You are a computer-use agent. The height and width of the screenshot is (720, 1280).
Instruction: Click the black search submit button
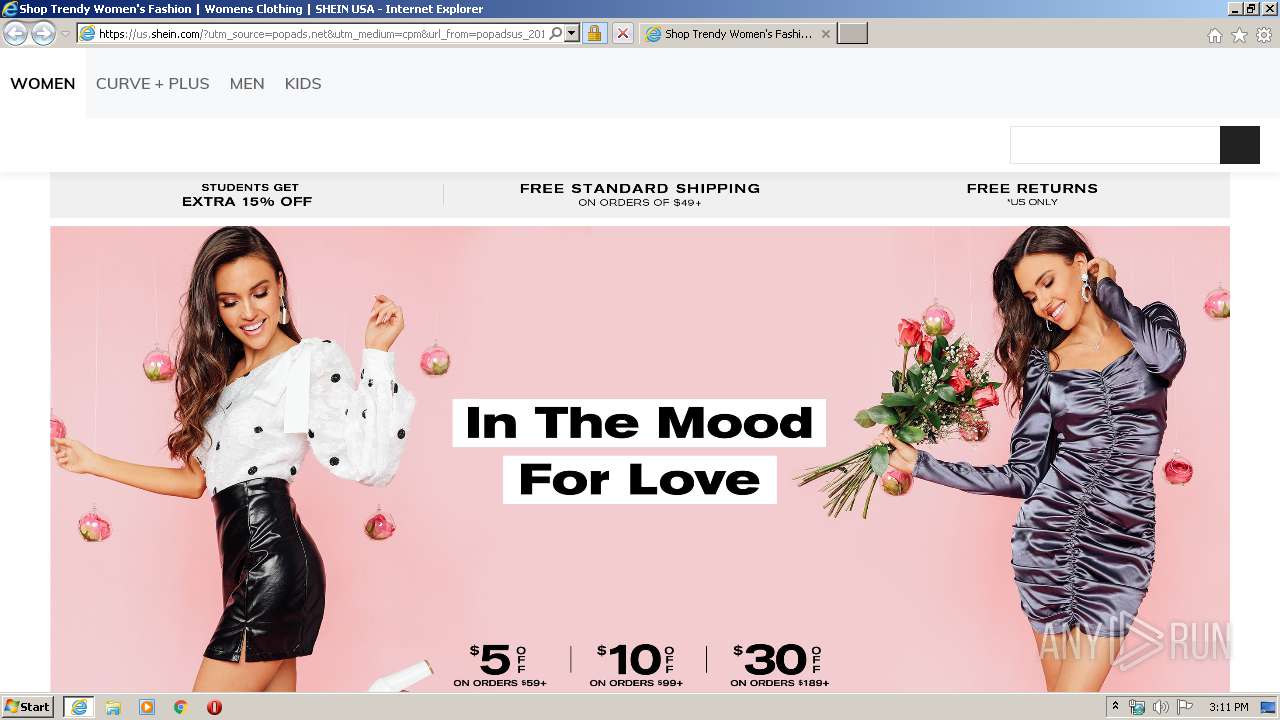point(1240,145)
